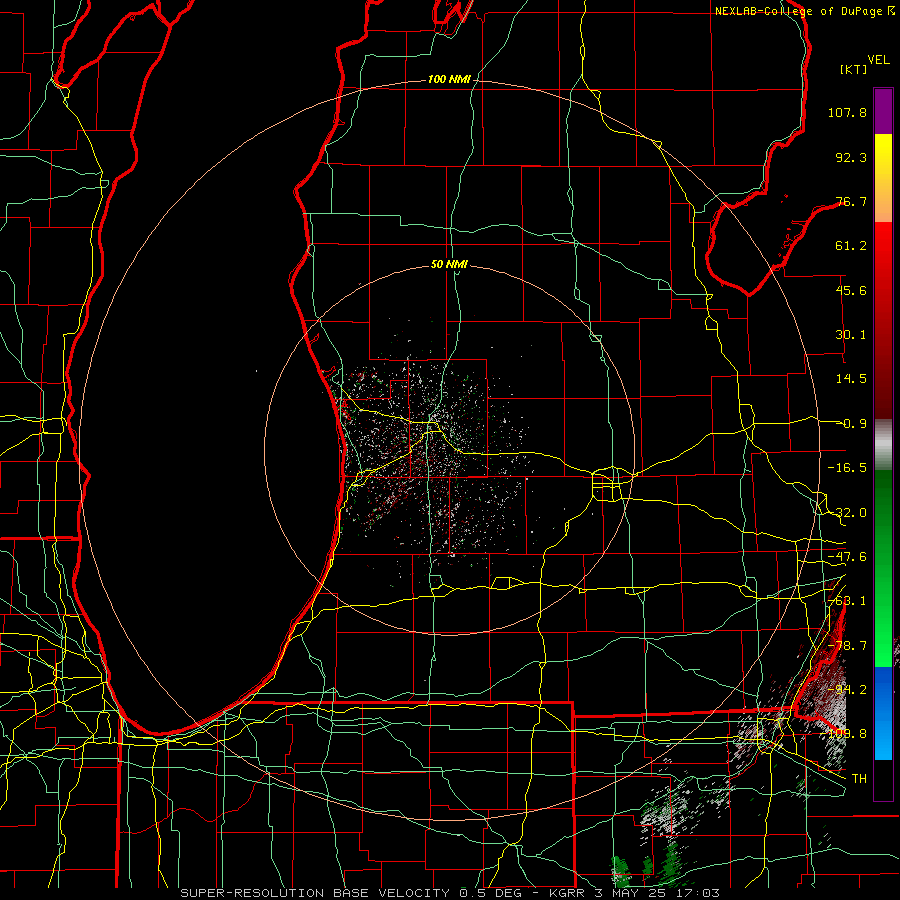The image size is (900, 900).
Task: Select the 45.6 velocity scale value
Action: click(x=851, y=290)
